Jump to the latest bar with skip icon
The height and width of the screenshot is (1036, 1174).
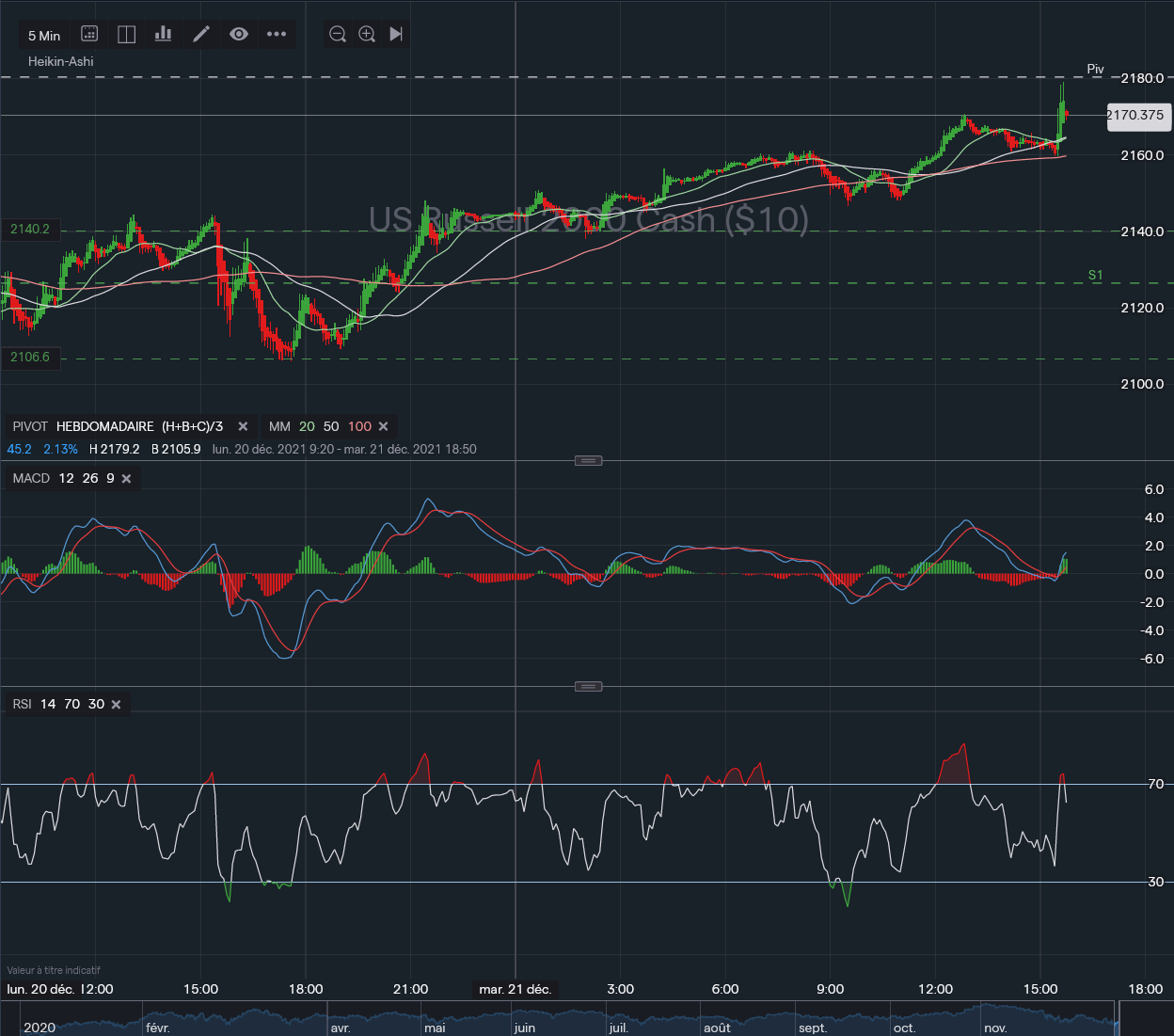tap(396, 34)
